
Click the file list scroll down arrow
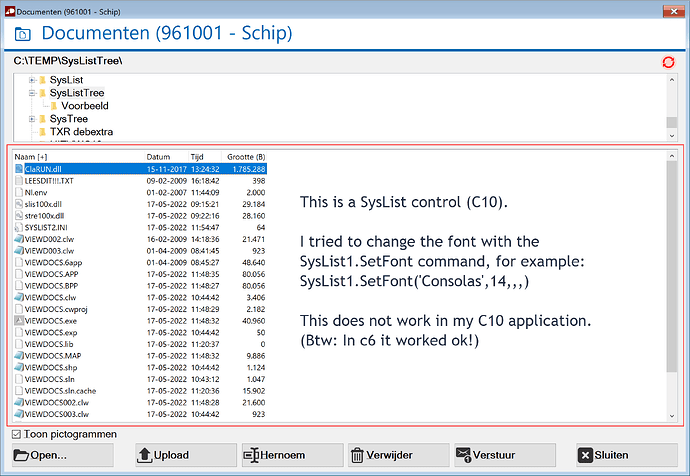pos(672,416)
